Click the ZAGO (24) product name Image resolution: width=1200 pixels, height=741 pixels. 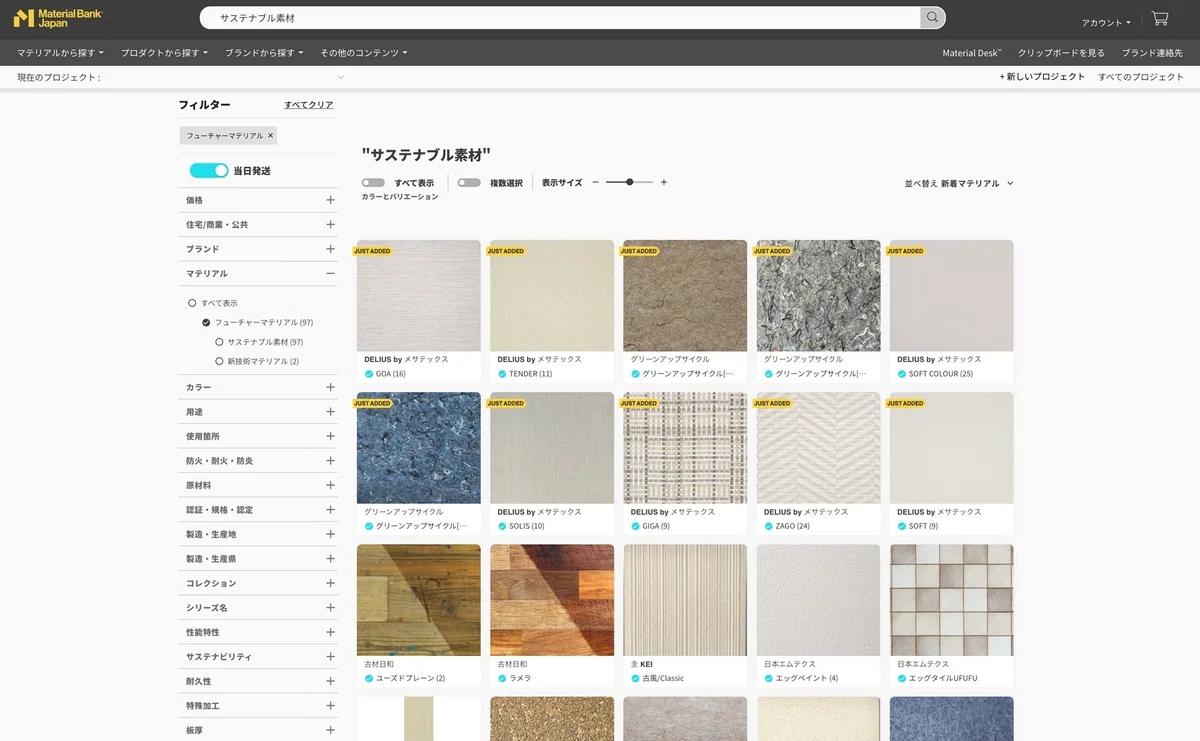pos(793,526)
